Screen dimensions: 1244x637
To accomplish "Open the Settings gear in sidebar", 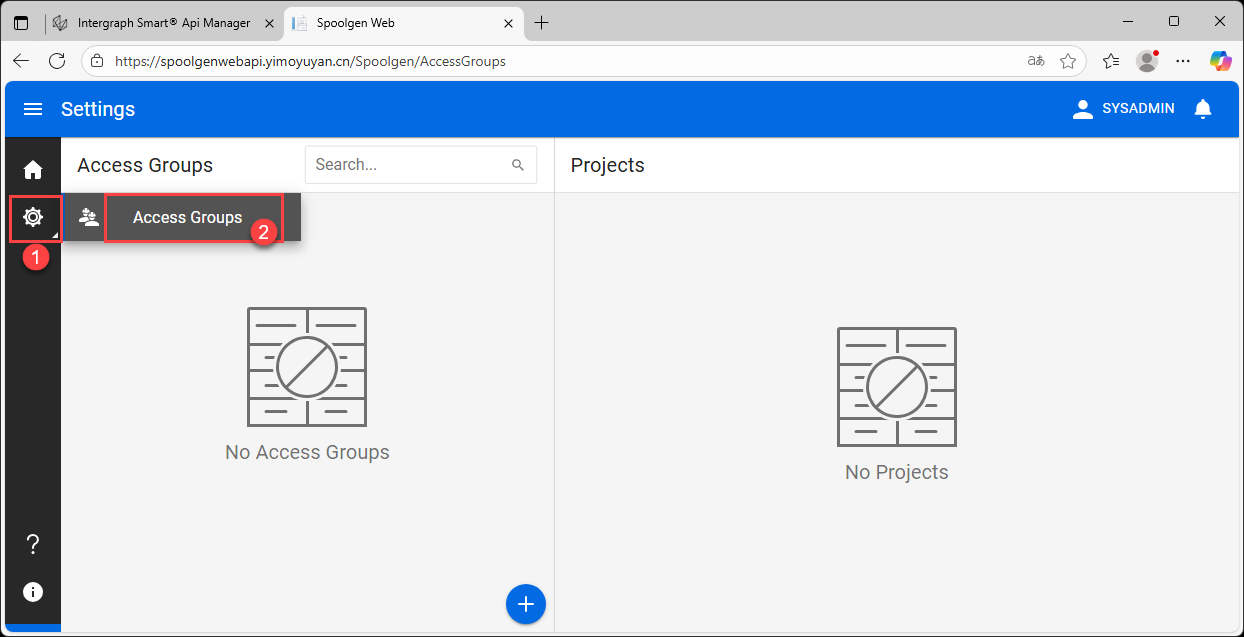I will [33, 217].
